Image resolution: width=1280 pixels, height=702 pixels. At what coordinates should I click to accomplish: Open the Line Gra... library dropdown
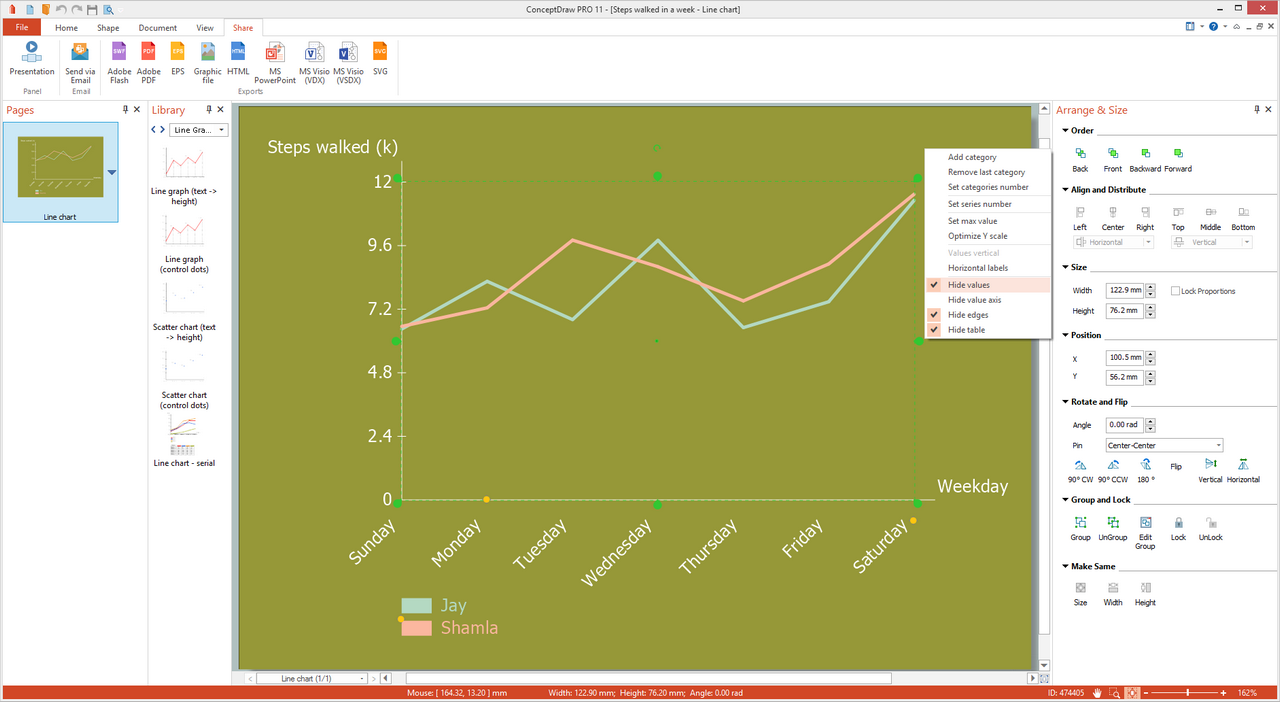(199, 130)
